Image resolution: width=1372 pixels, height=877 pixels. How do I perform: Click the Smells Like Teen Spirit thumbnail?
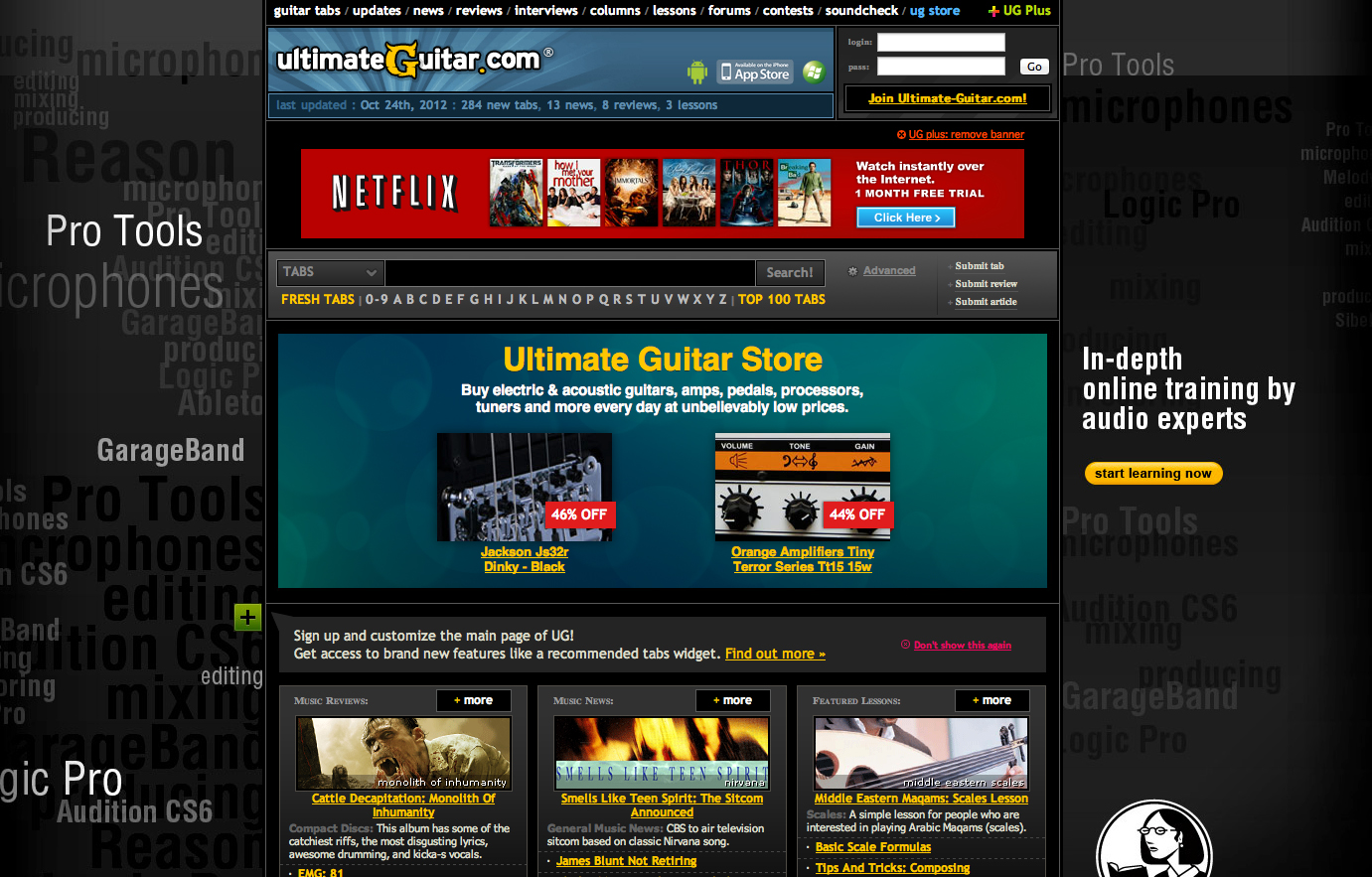(662, 753)
